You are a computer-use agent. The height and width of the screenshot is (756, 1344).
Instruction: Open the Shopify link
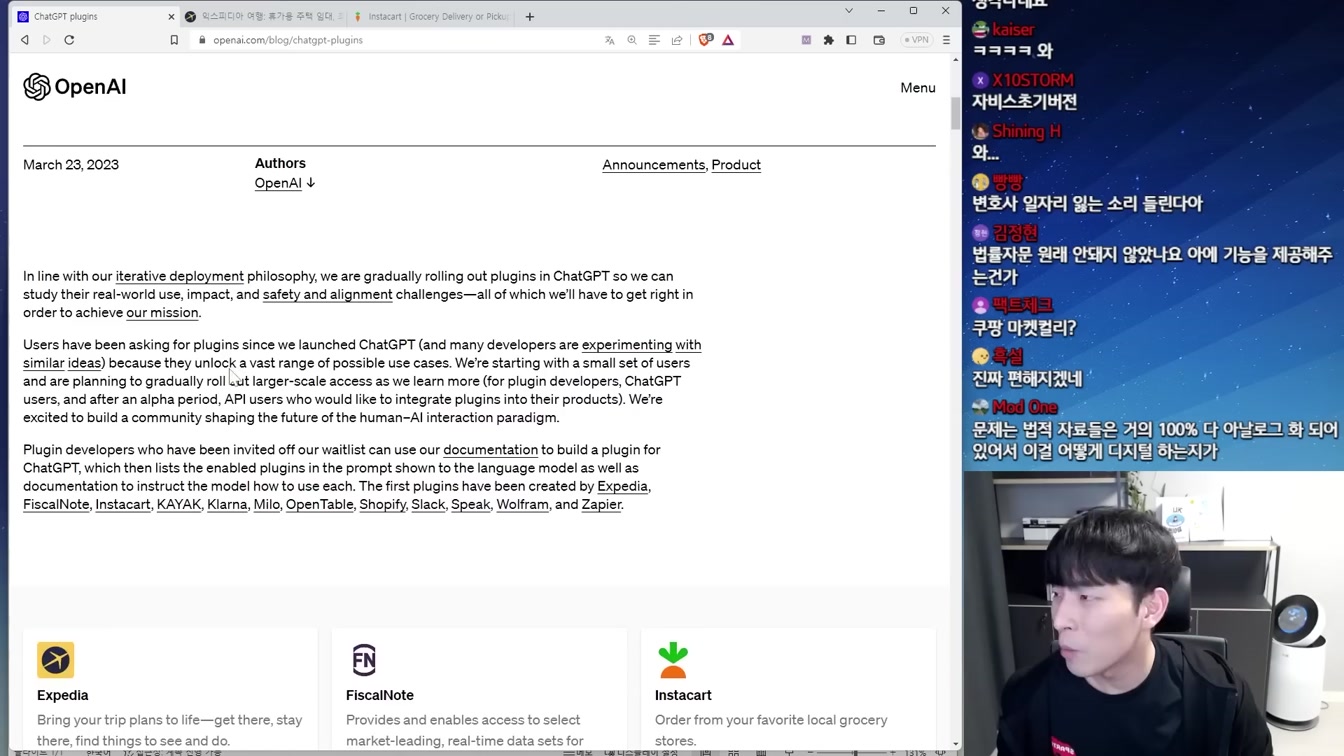383,504
